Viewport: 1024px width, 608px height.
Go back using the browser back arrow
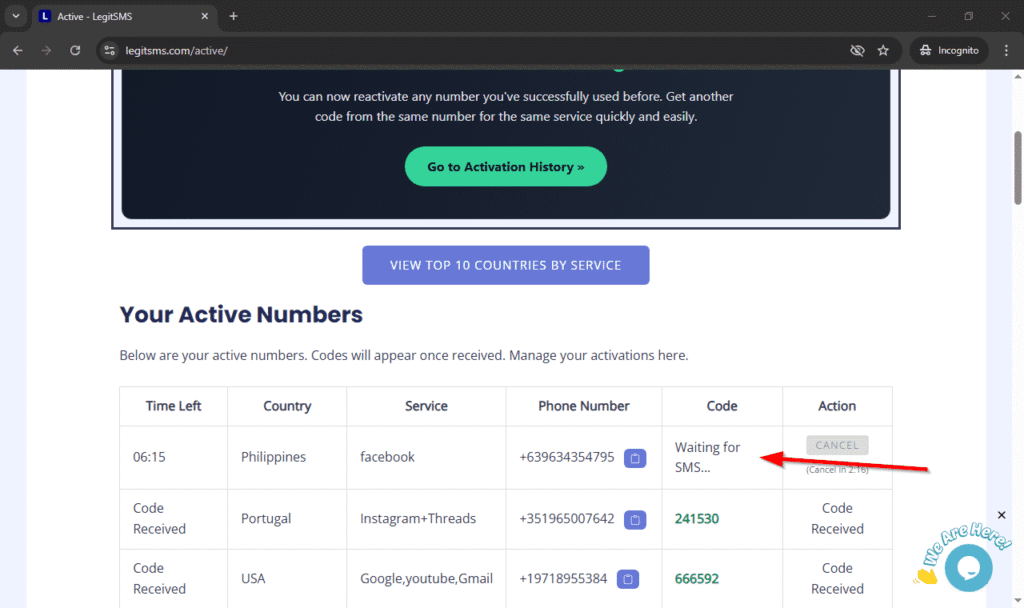[x=17, y=50]
